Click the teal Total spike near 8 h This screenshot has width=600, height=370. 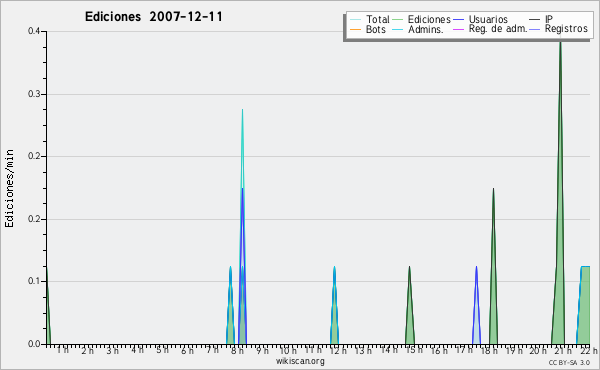[x=242, y=145]
